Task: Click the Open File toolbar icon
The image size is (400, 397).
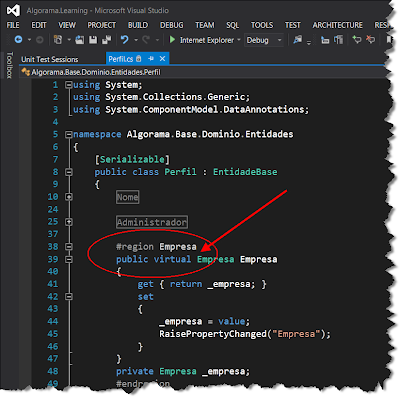Action: click(x=80, y=40)
